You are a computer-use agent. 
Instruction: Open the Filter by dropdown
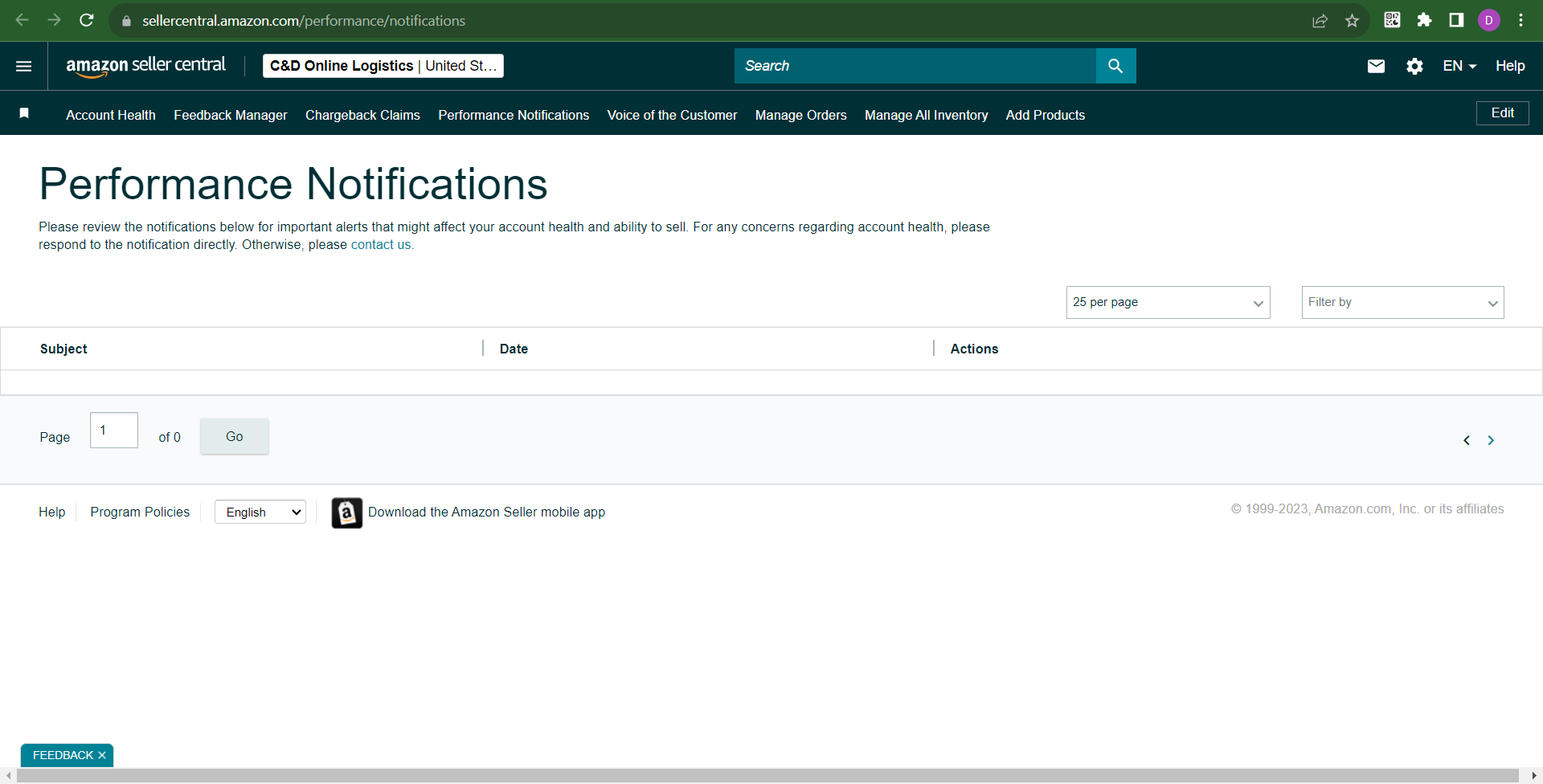click(x=1403, y=303)
